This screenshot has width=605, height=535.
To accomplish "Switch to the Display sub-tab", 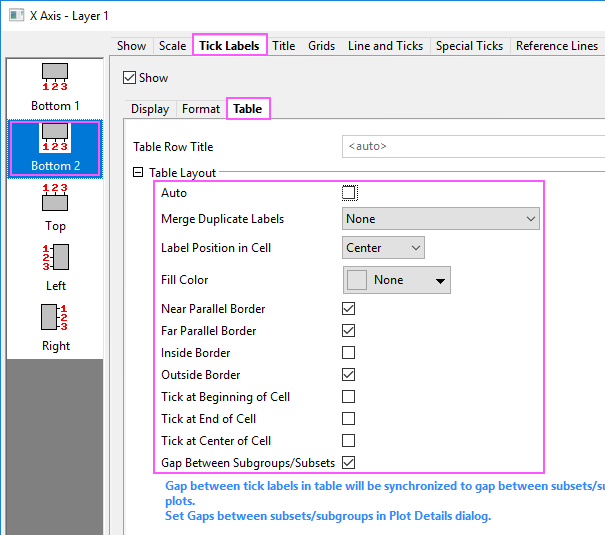I will click(150, 109).
